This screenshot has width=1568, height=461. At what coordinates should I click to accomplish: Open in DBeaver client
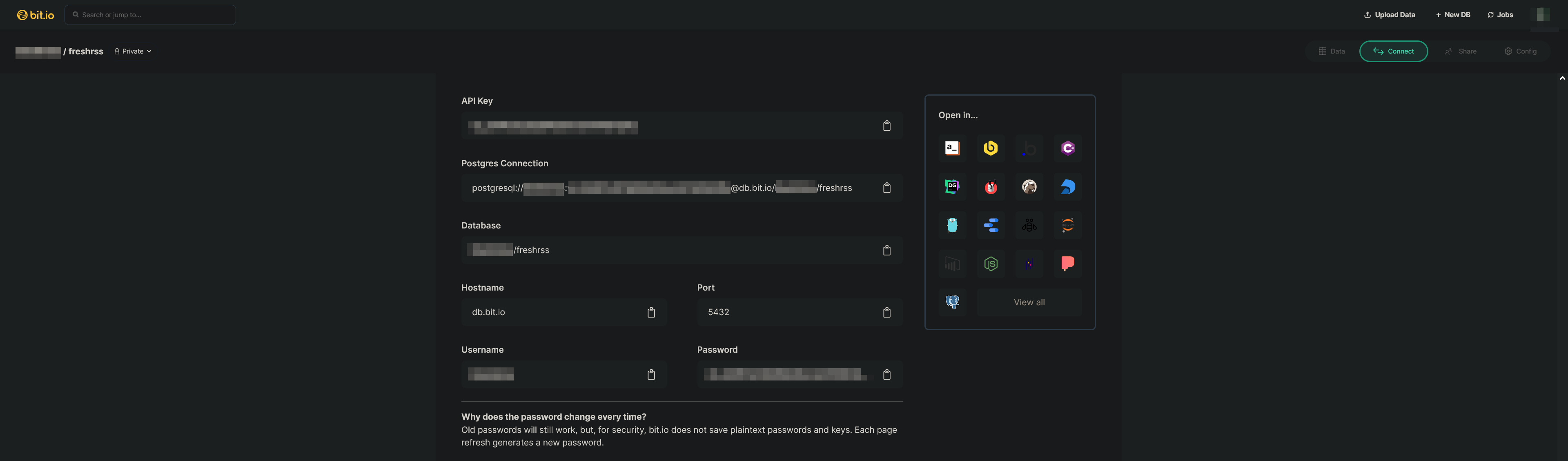pos(1029,187)
